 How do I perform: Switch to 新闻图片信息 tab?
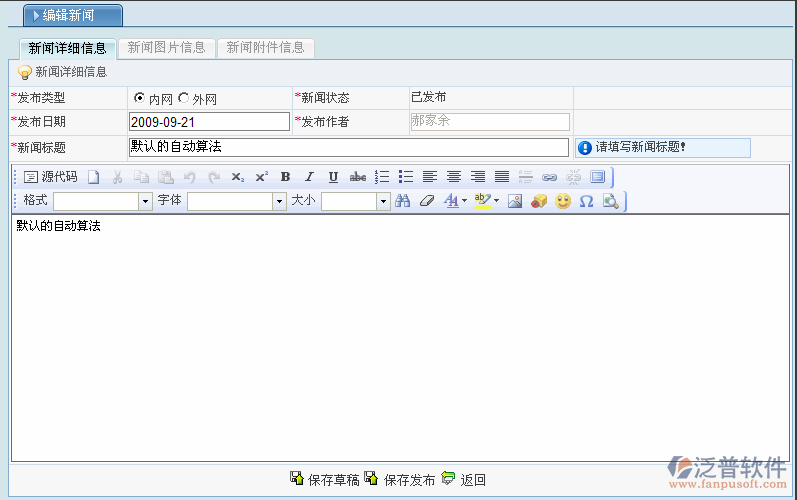pos(166,48)
